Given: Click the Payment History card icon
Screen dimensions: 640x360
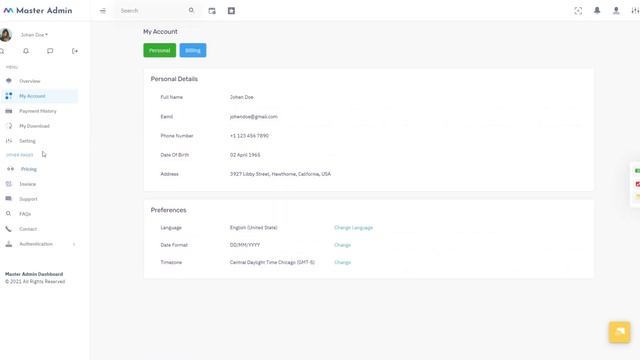Looking at the screenshot, I should coord(9,111).
